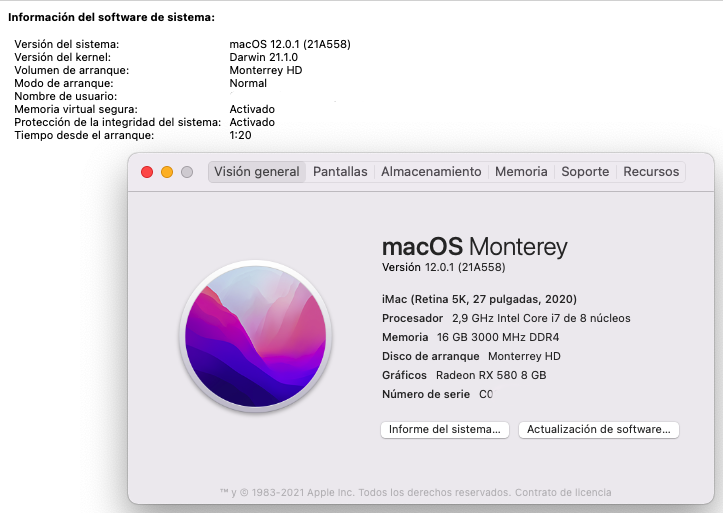Switch to the Visión general tab
Image resolution: width=723 pixels, height=513 pixels.
click(257, 172)
